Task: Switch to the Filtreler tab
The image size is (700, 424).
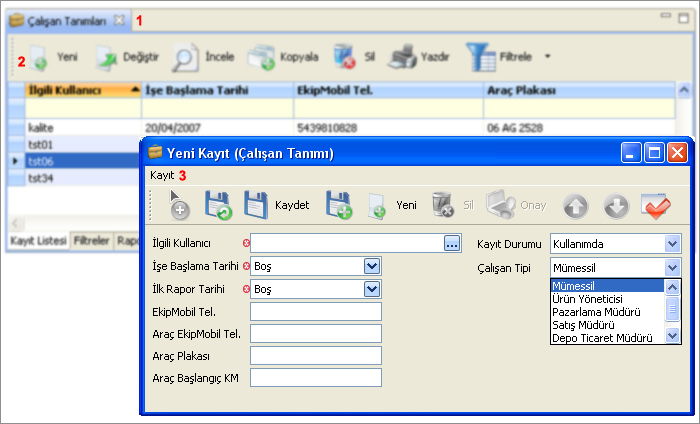Action: coord(91,241)
